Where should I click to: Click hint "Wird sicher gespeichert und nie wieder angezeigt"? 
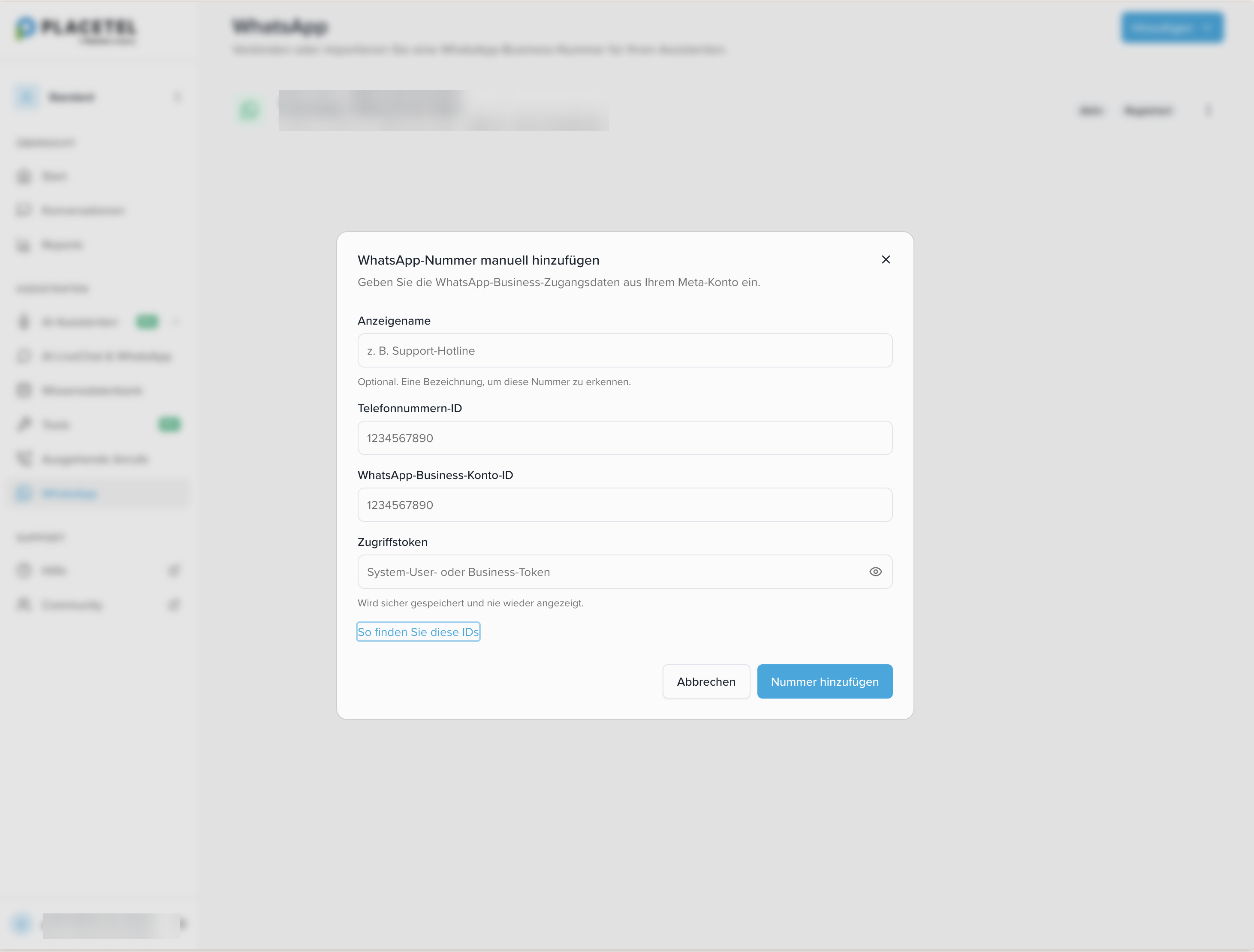[470, 603]
